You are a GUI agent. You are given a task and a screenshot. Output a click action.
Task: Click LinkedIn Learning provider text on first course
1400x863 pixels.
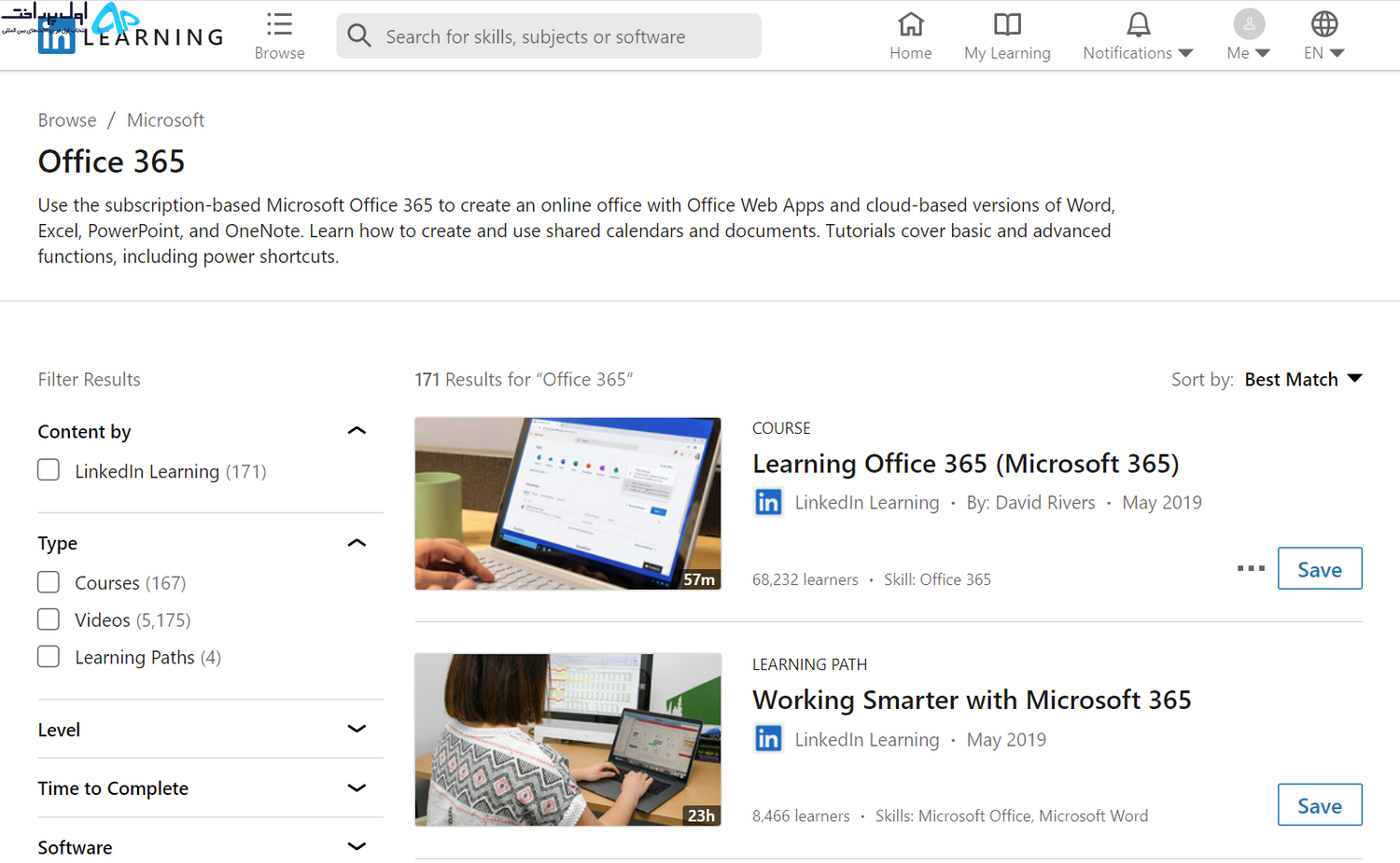(x=867, y=503)
